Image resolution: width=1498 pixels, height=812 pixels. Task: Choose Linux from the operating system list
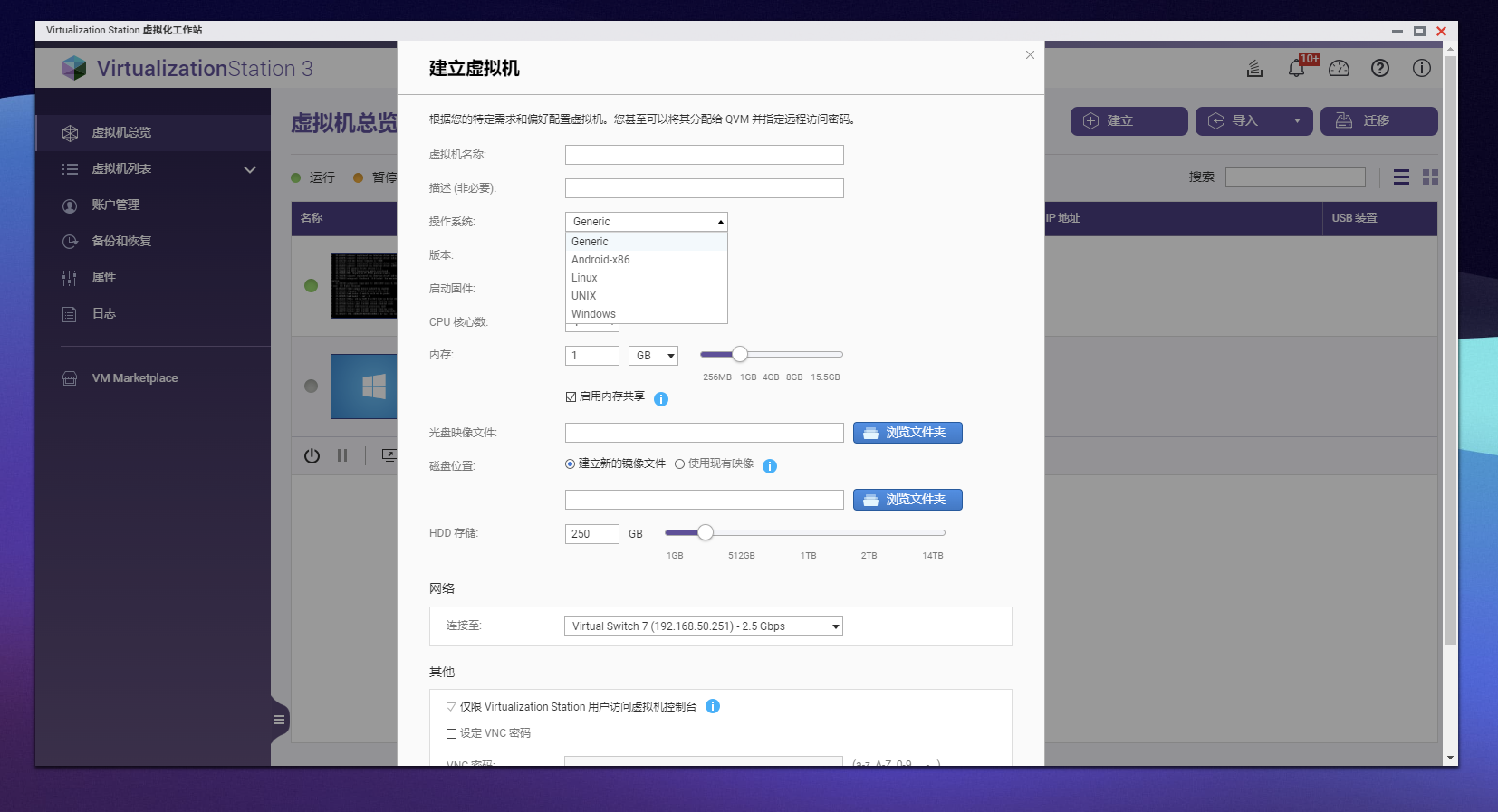[584, 278]
